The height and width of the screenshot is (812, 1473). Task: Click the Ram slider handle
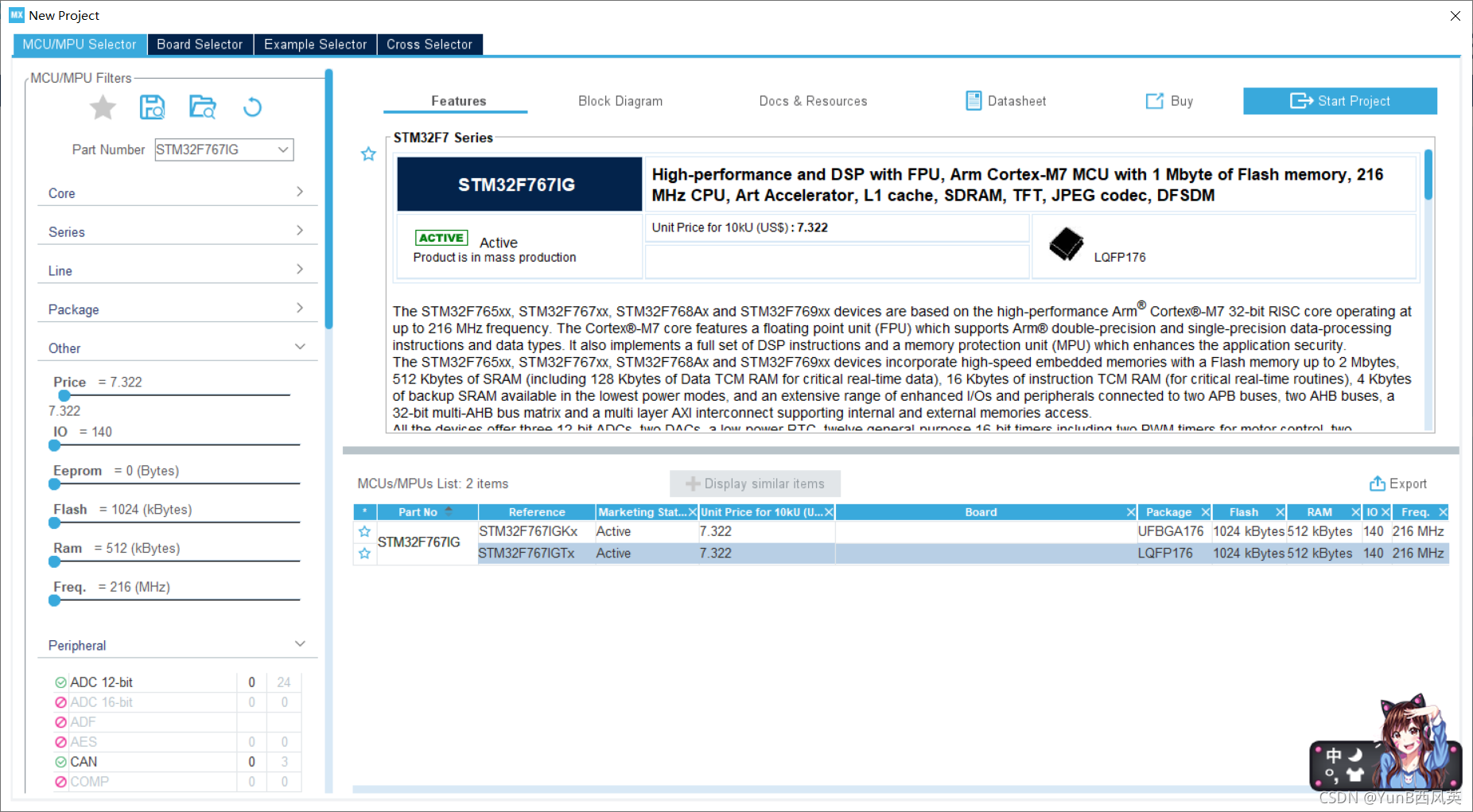coord(55,561)
